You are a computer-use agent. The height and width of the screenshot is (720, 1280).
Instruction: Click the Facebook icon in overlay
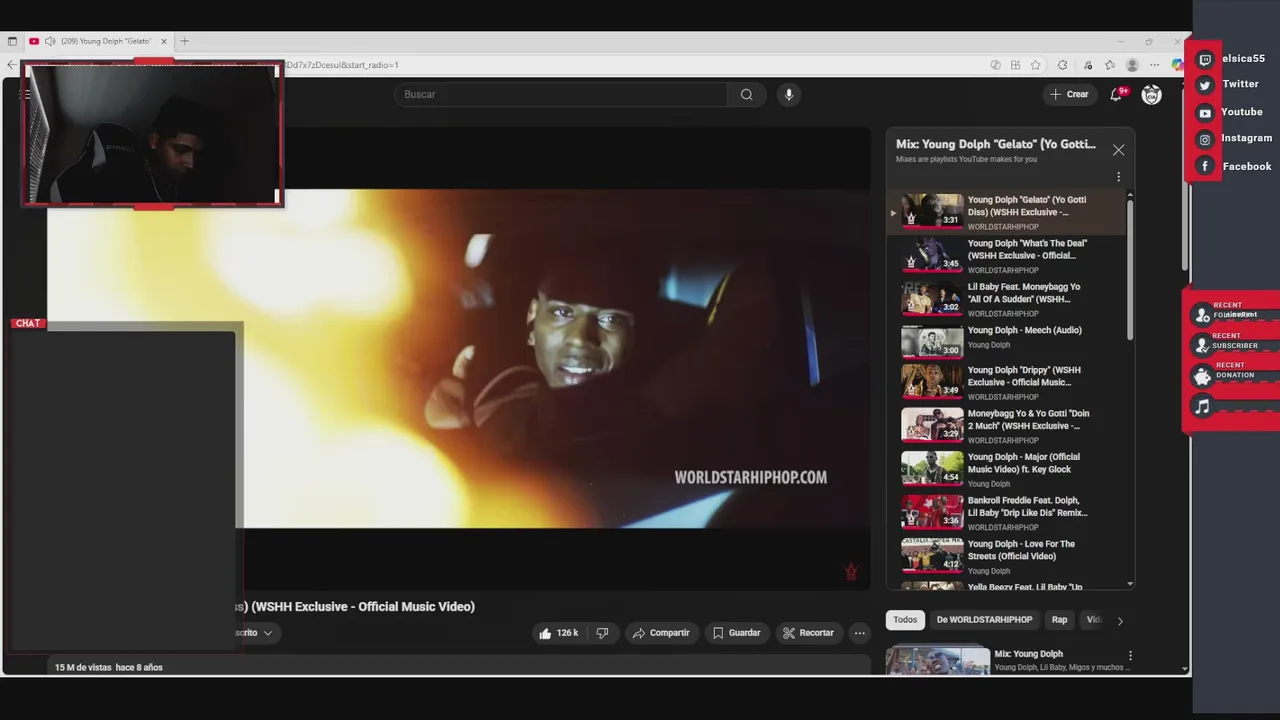click(1205, 166)
